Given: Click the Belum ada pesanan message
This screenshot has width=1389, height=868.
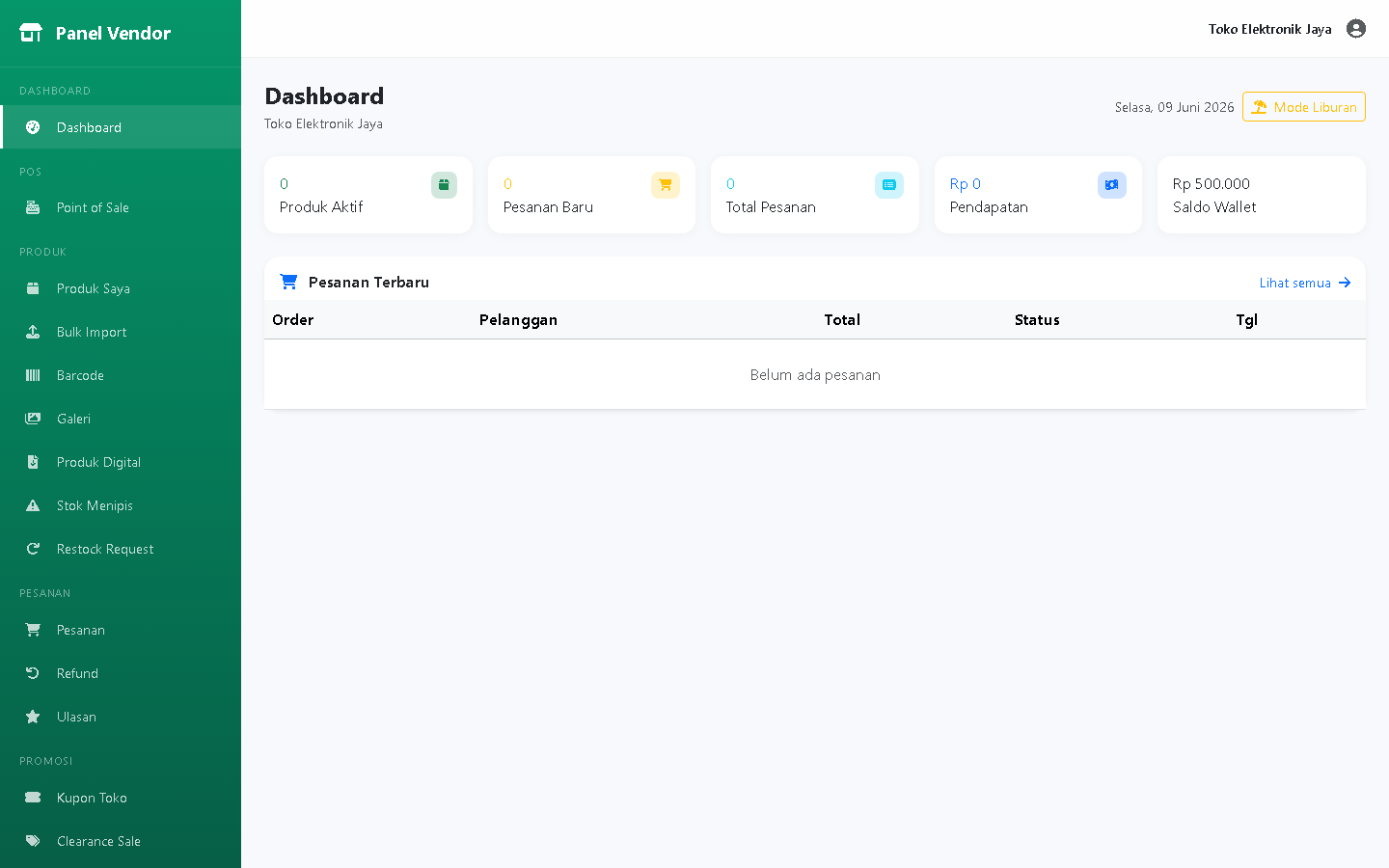Looking at the screenshot, I should tap(815, 375).
